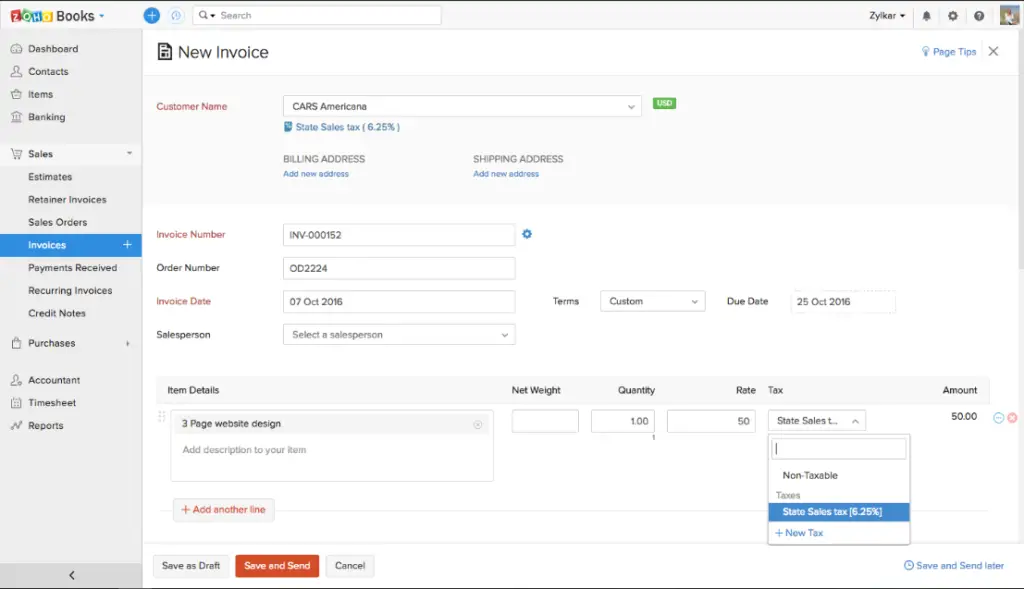The width and height of the screenshot is (1024, 589).
Task: Click the search magnifier icon
Action: coord(204,15)
